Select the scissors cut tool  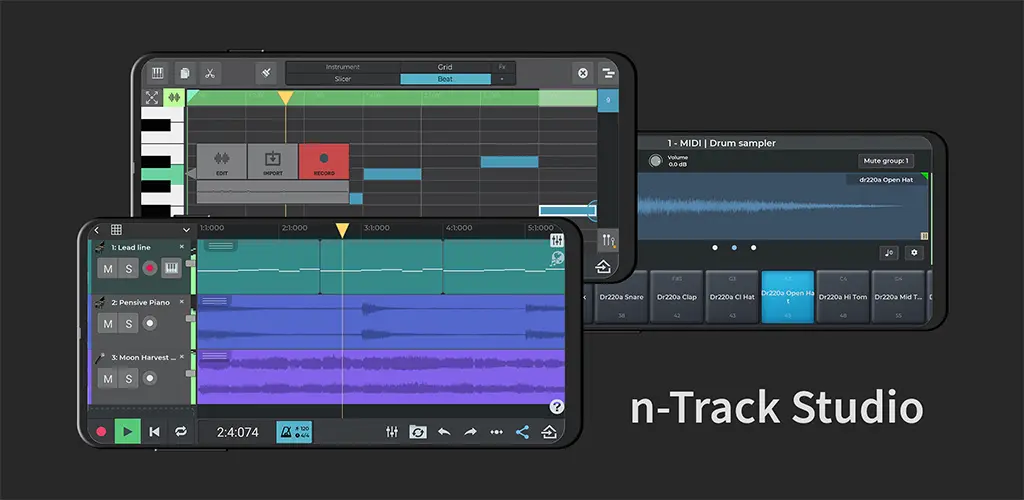click(210, 73)
